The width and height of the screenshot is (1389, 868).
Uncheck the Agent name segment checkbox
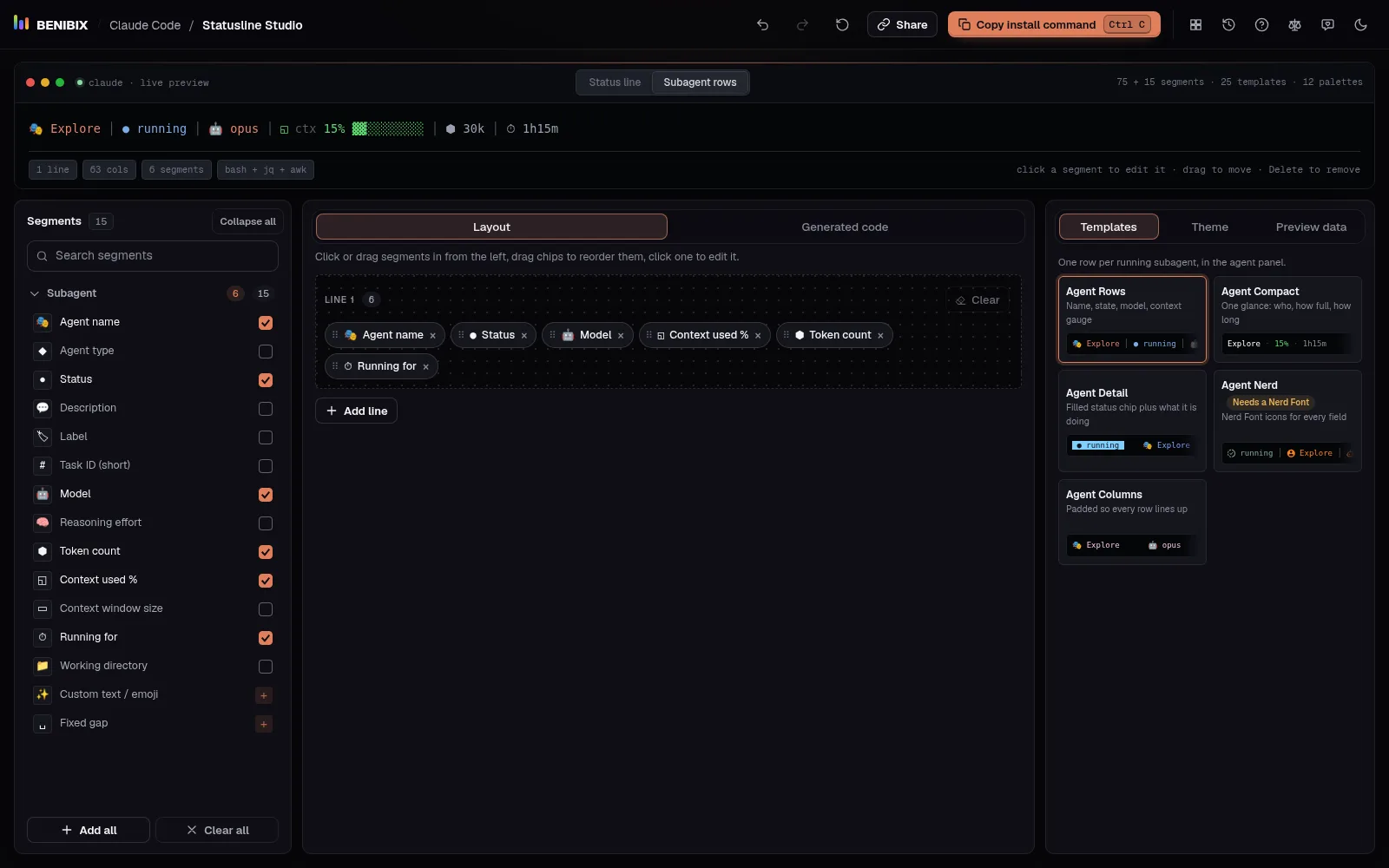pyautogui.click(x=266, y=323)
